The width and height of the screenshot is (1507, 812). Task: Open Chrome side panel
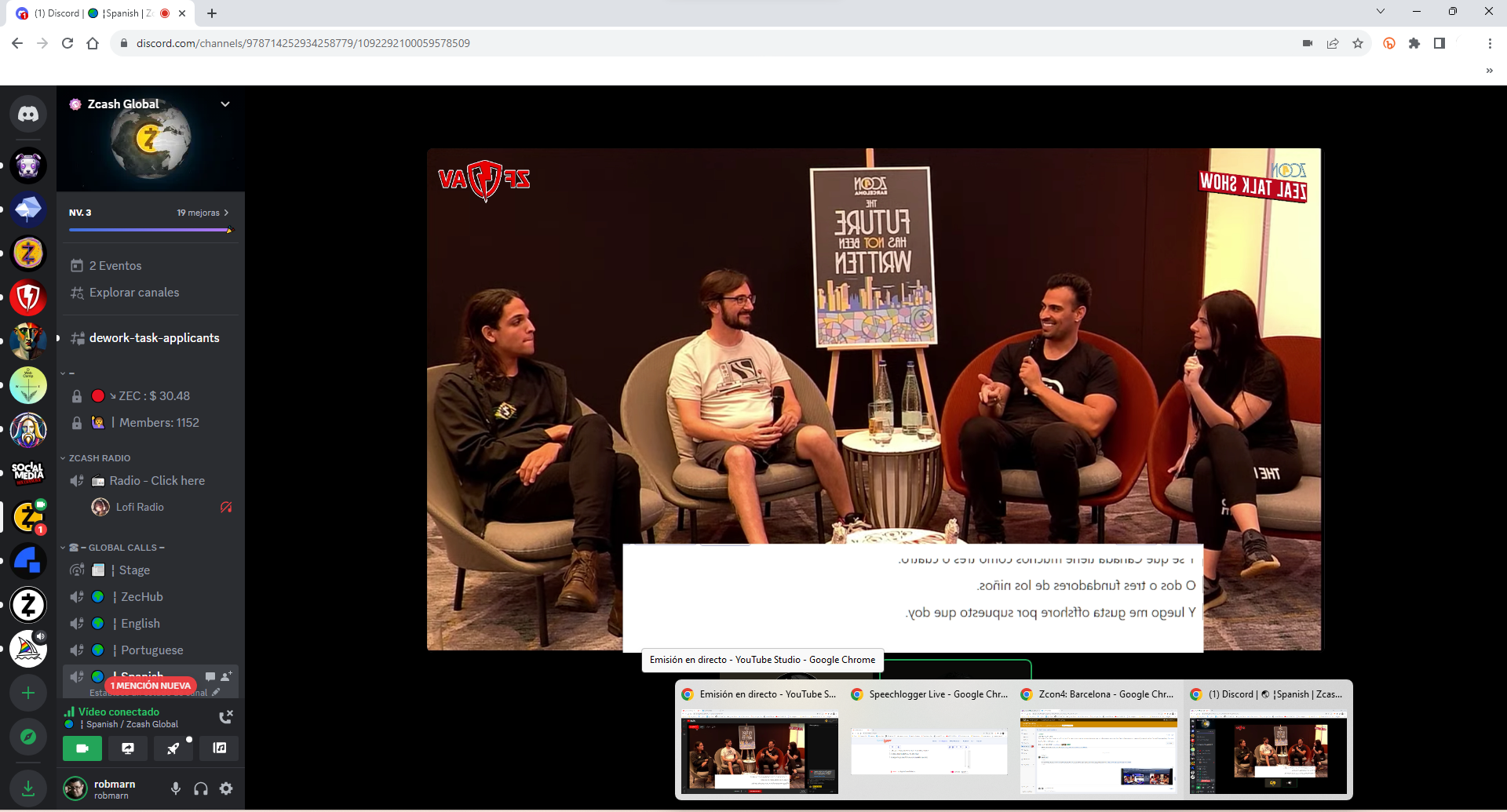coord(1439,43)
